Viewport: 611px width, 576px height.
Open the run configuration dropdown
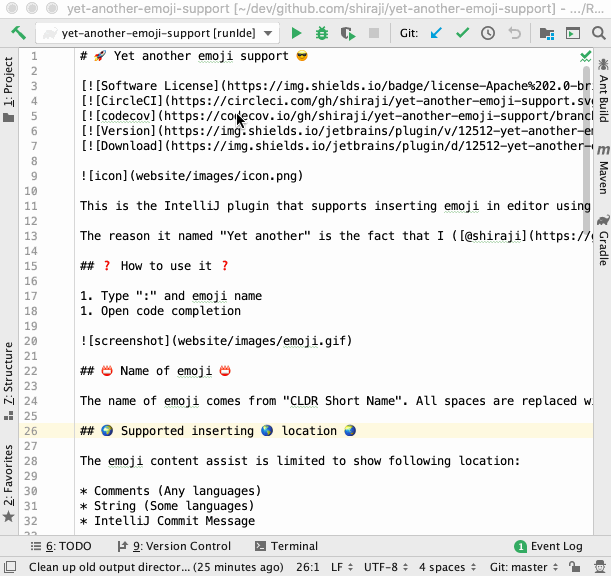pyautogui.click(x=157, y=34)
